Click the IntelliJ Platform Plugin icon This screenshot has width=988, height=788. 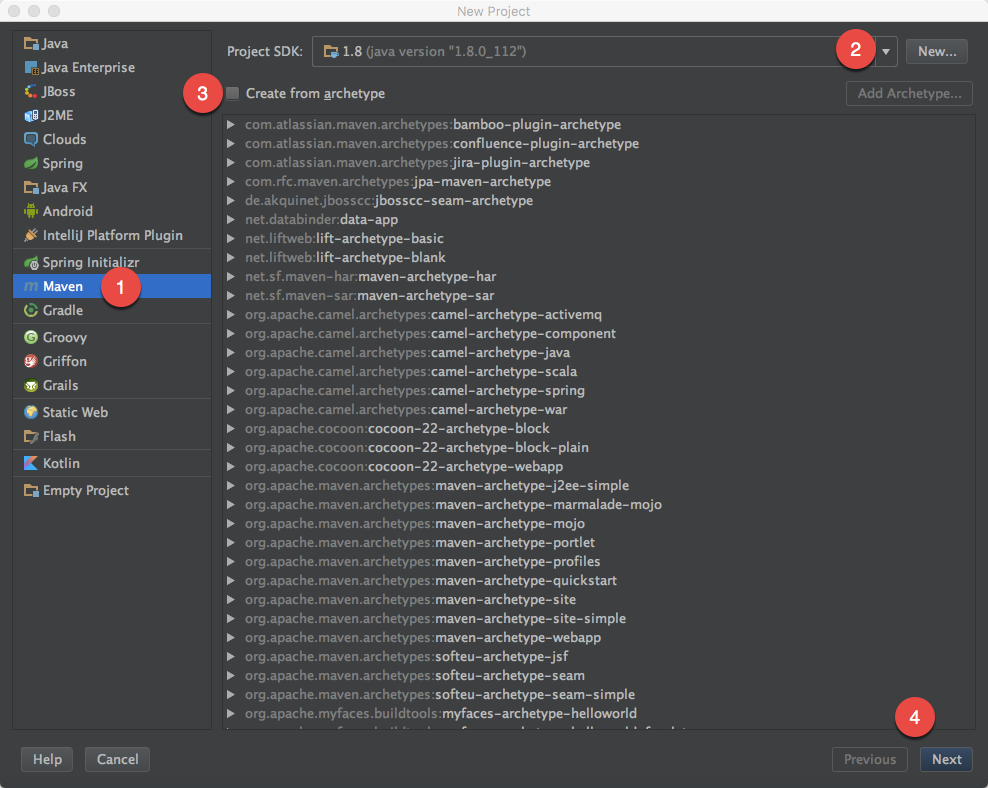pos(31,235)
